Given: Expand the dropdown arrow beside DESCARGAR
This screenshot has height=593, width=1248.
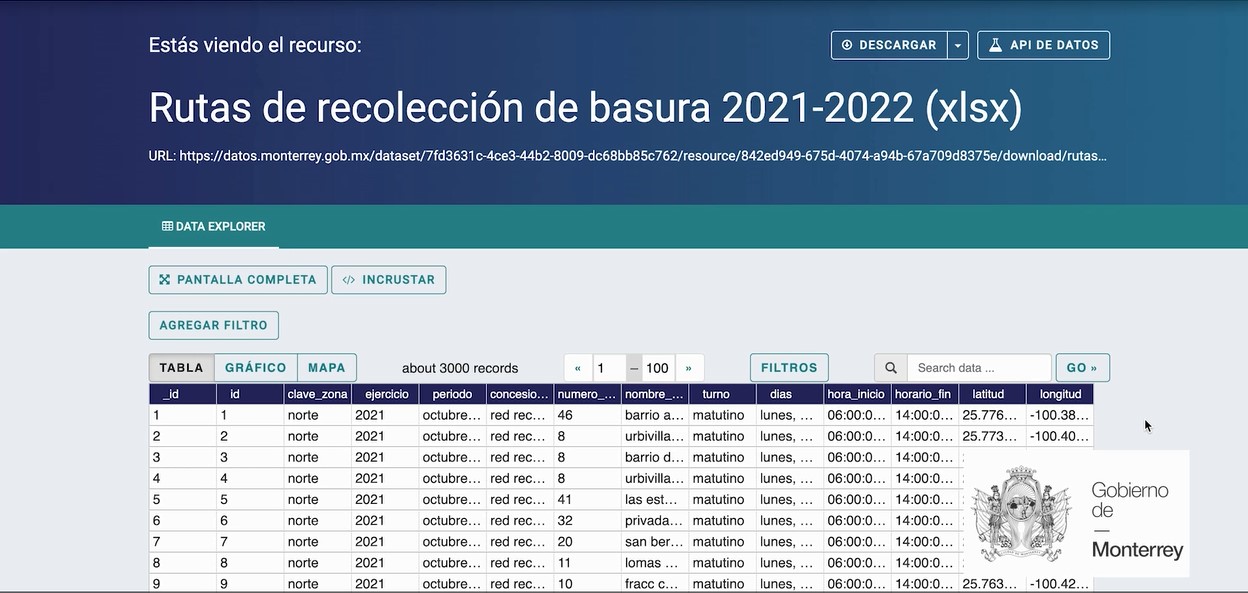Looking at the screenshot, I should point(958,45).
